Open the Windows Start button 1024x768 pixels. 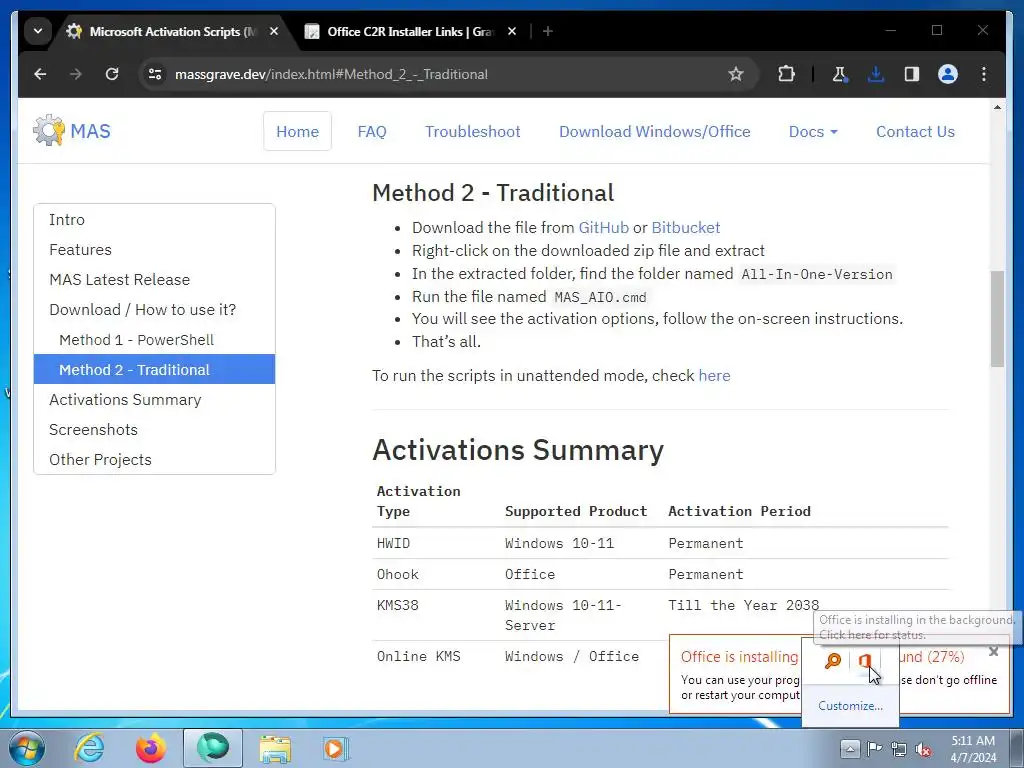(x=26, y=748)
